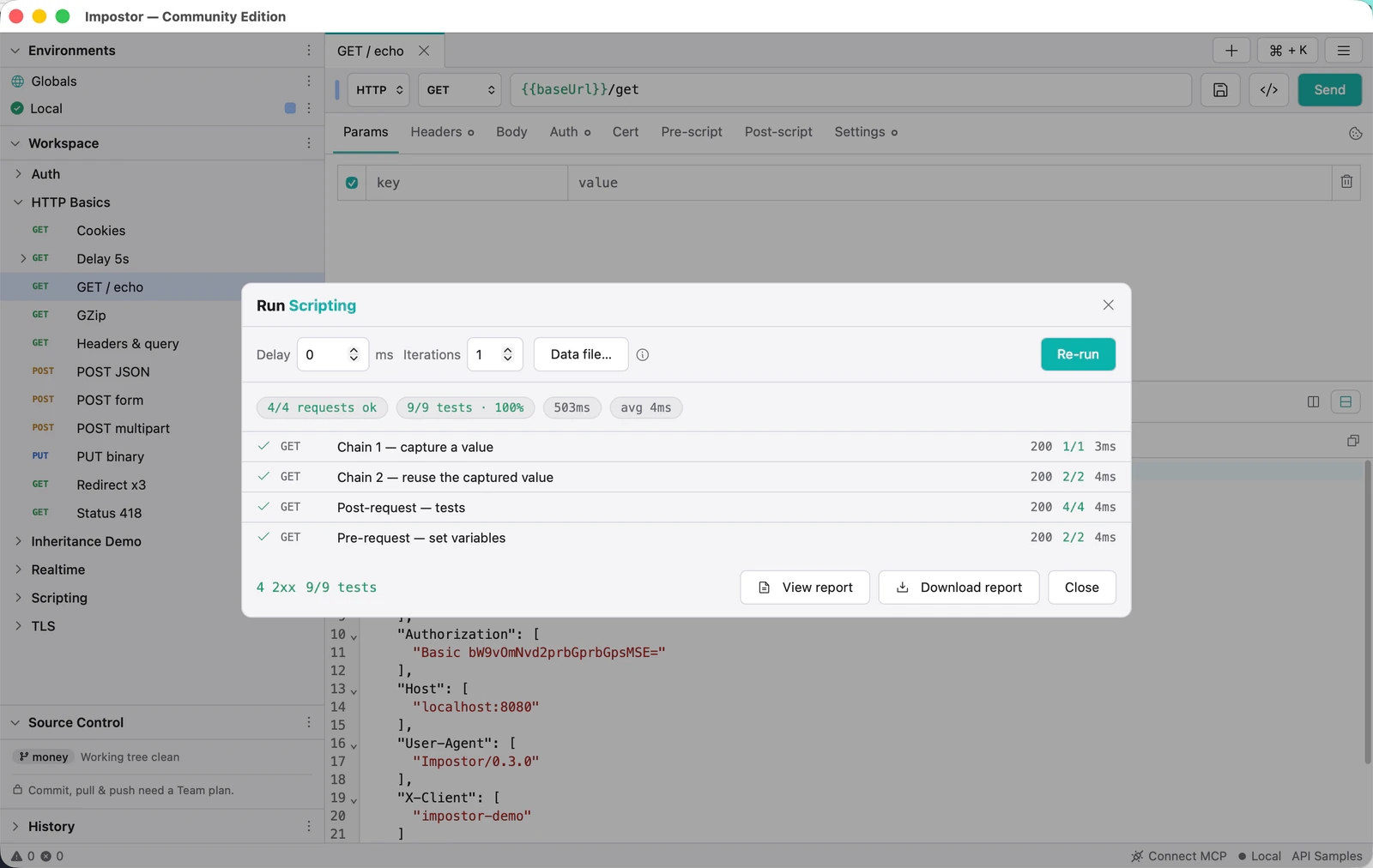
Task: Click the Data file... button
Action: pyautogui.click(x=581, y=354)
